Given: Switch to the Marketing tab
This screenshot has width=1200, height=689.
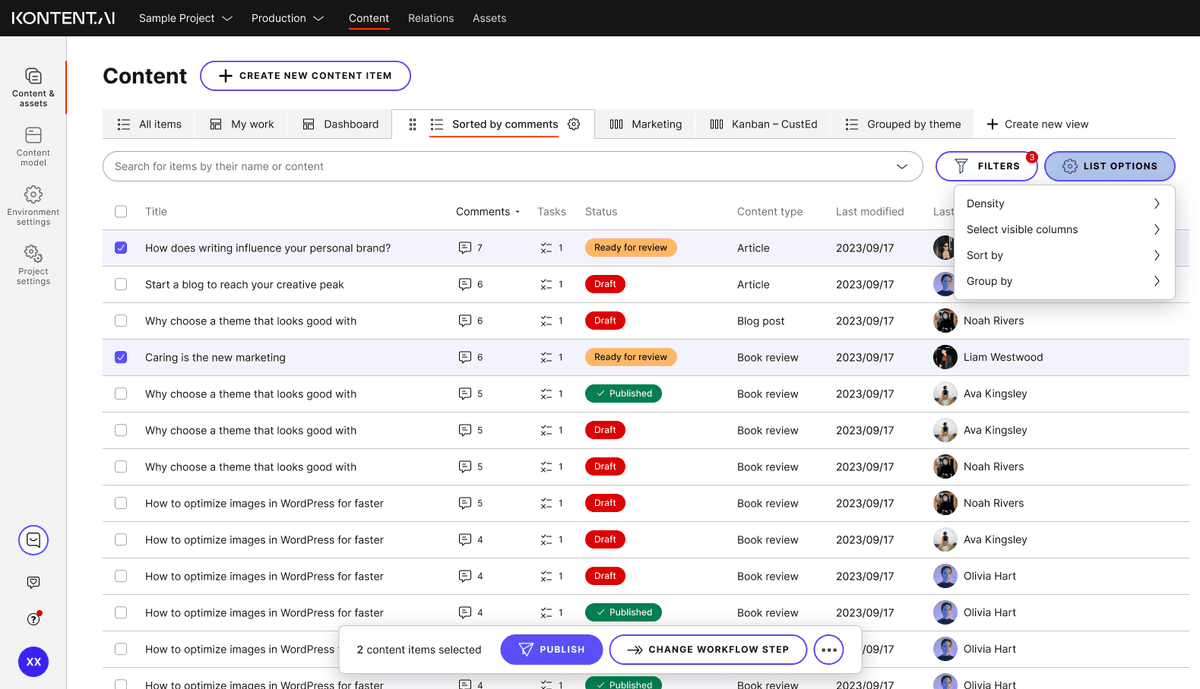Looking at the screenshot, I should (654, 124).
